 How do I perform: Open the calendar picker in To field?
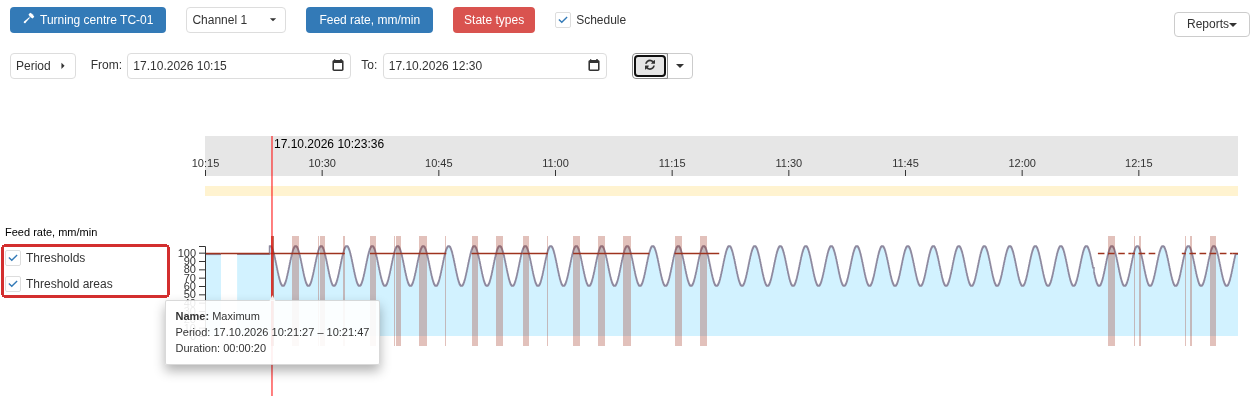[x=594, y=66]
